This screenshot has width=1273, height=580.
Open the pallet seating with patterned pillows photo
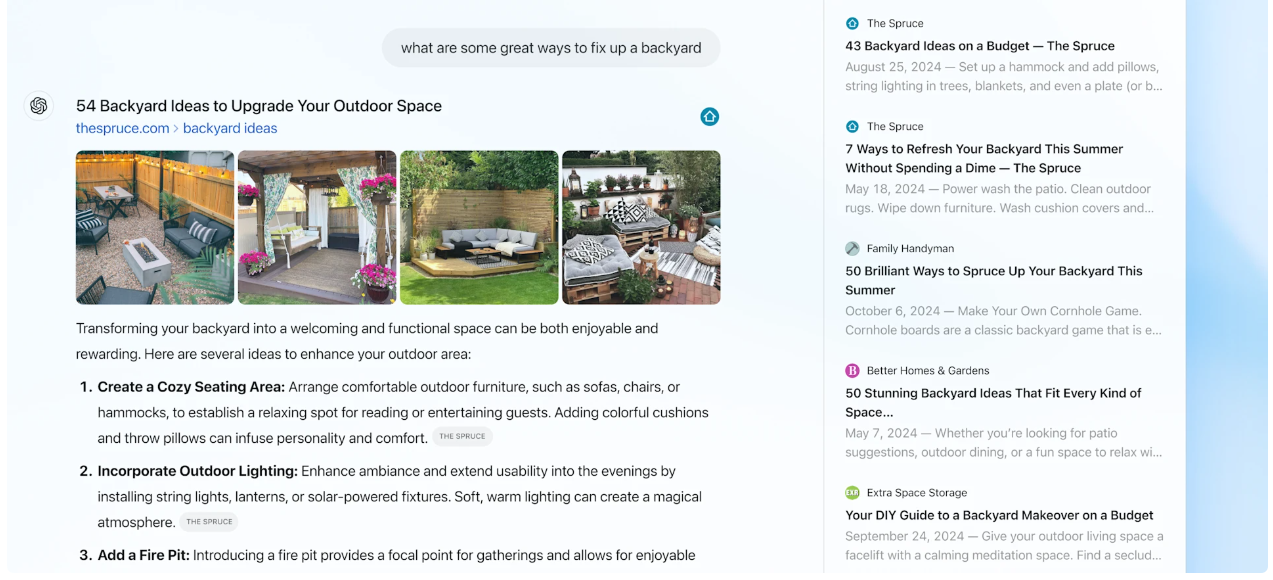click(x=641, y=227)
